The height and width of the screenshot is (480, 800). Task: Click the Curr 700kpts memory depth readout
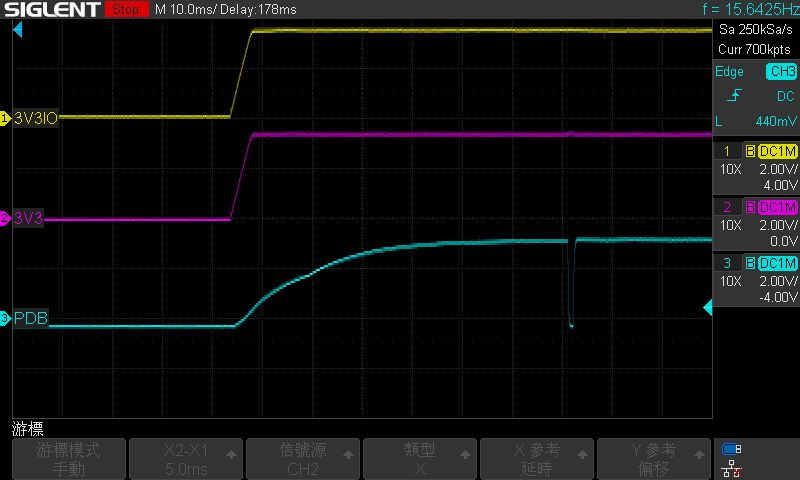coord(754,49)
